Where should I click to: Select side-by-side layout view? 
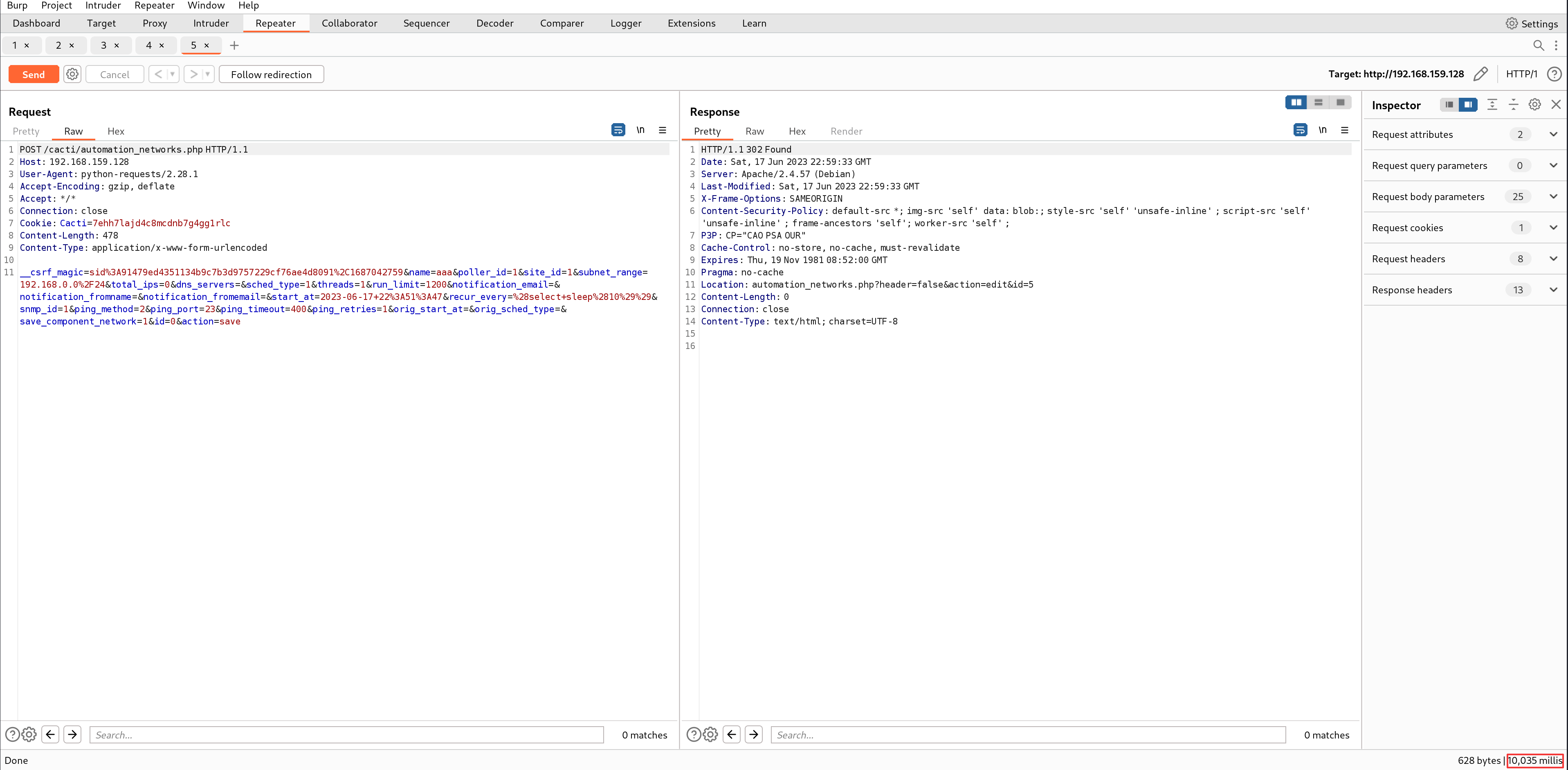click(1296, 102)
